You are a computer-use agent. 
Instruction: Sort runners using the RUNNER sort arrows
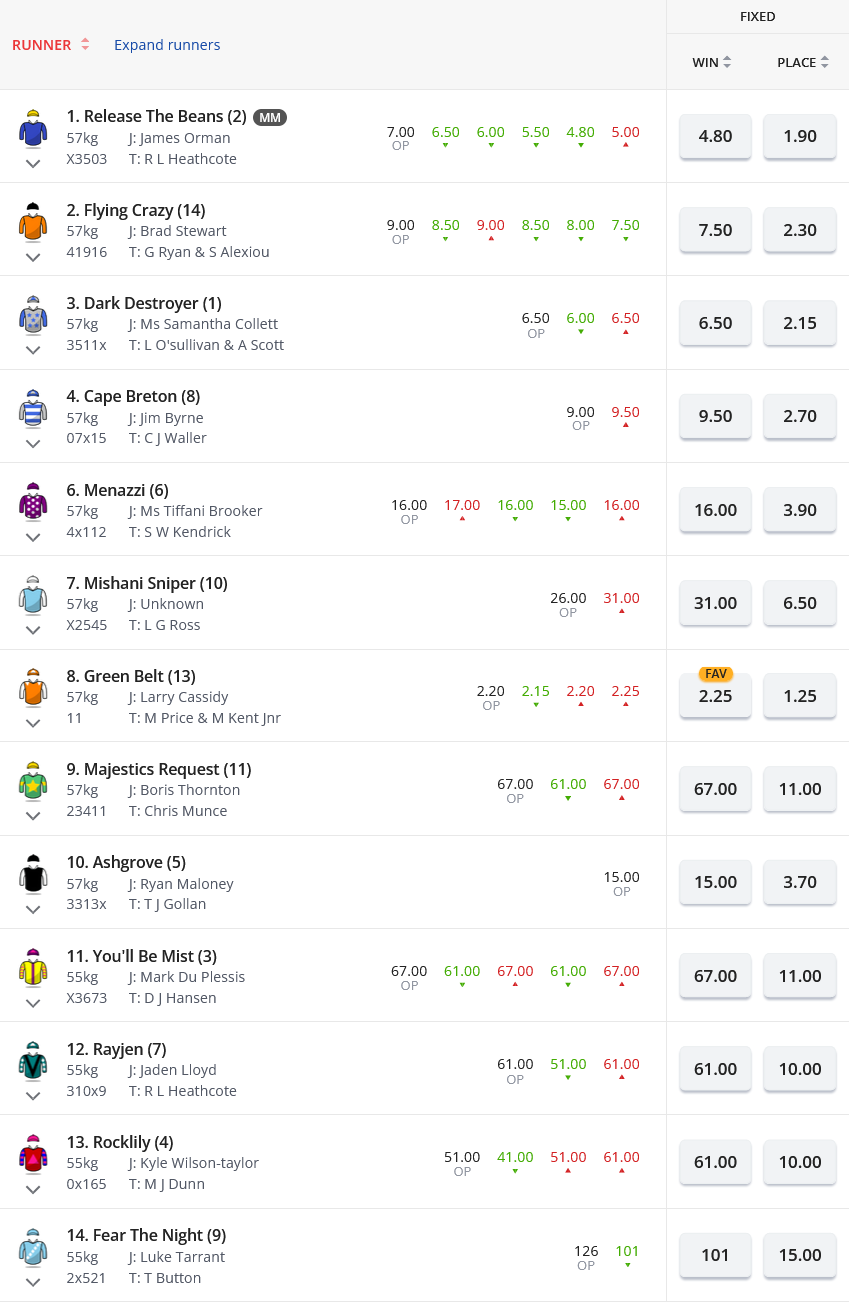85,45
